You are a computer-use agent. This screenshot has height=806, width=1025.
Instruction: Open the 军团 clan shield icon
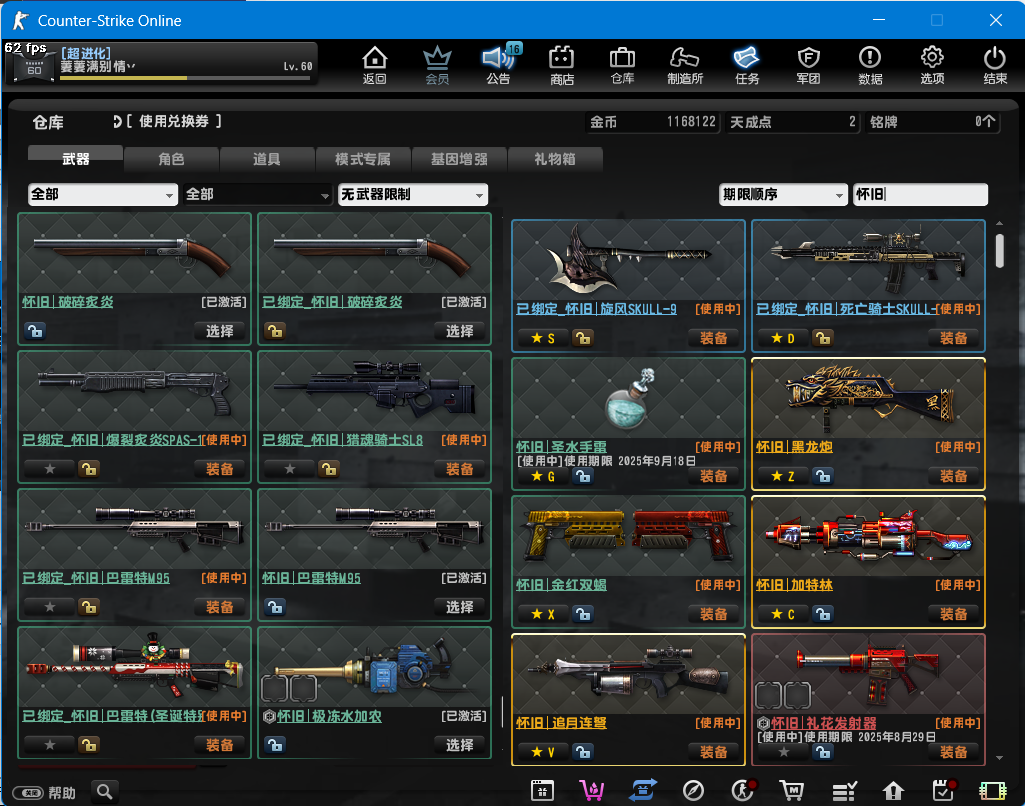(x=809, y=65)
